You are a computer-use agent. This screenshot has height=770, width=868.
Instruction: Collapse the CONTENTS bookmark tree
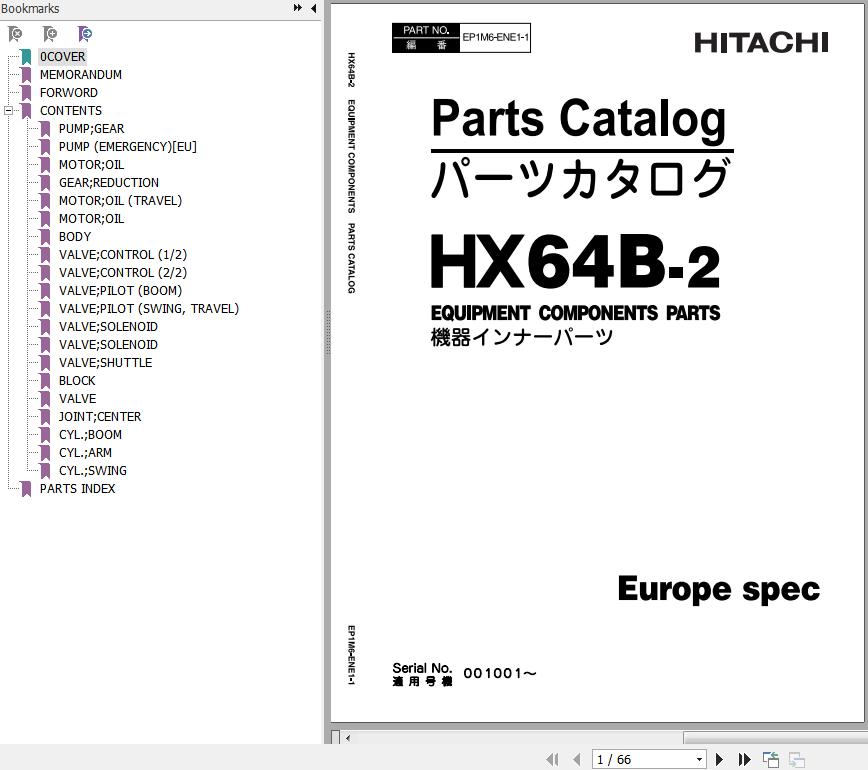point(8,111)
